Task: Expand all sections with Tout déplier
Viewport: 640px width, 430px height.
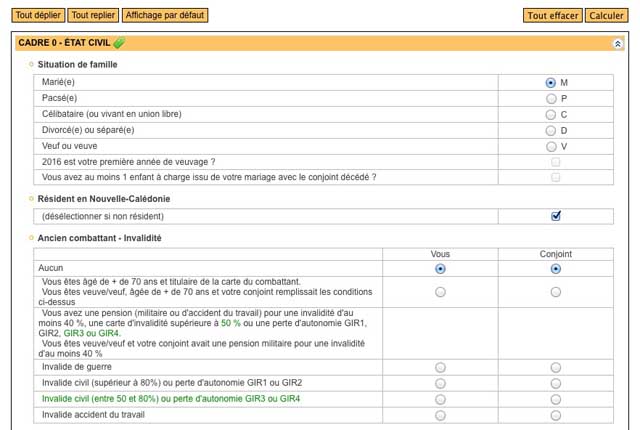Action: coord(39,16)
